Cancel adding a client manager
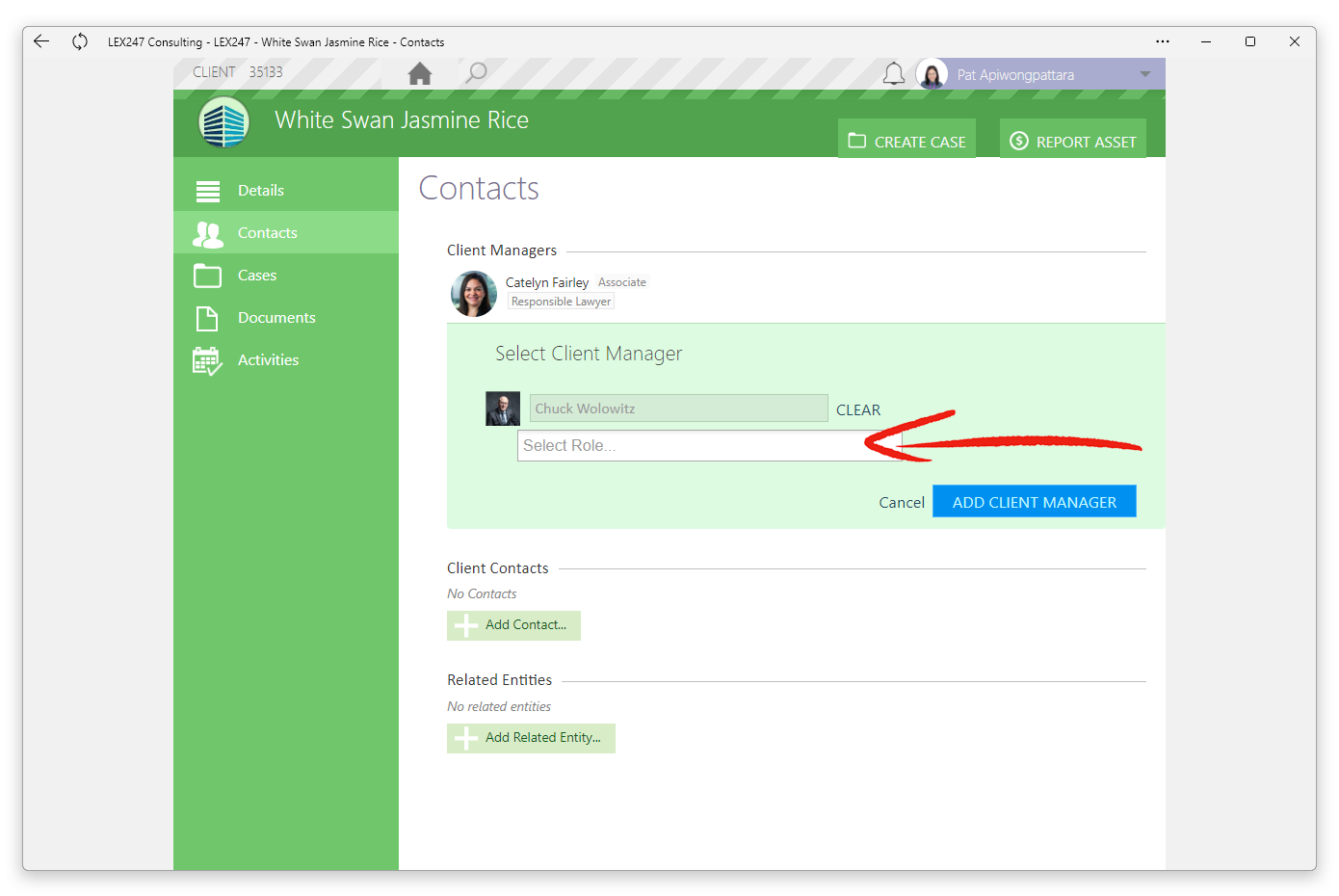1339x896 pixels. (x=902, y=503)
